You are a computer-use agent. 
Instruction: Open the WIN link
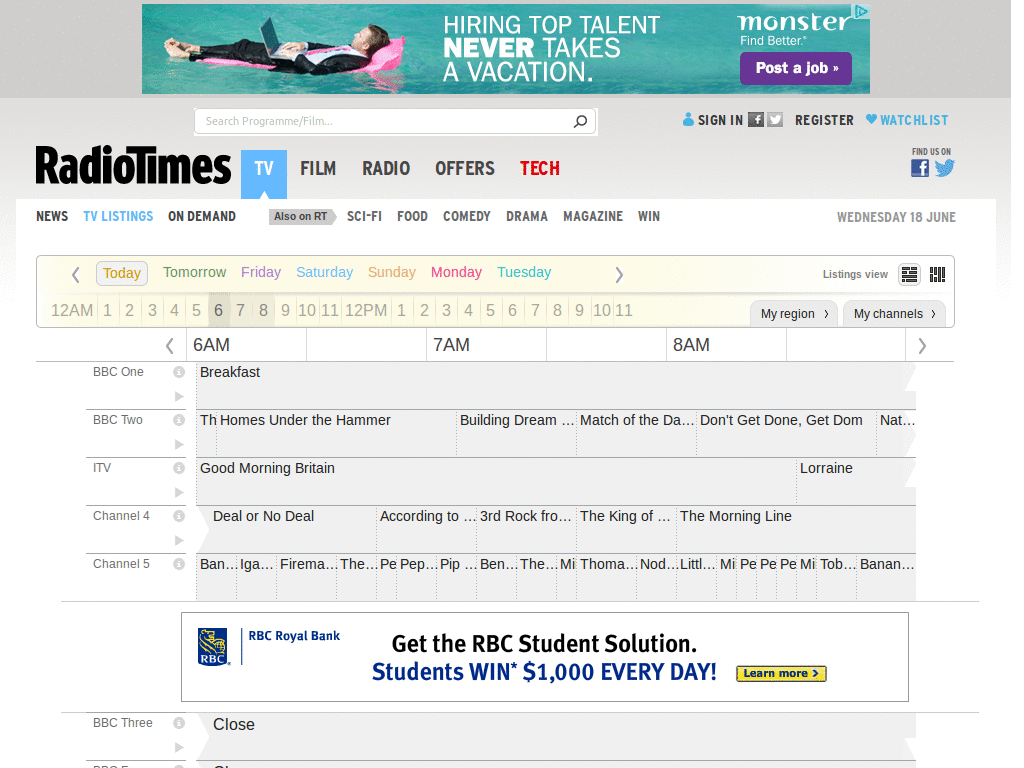coord(648,216)
